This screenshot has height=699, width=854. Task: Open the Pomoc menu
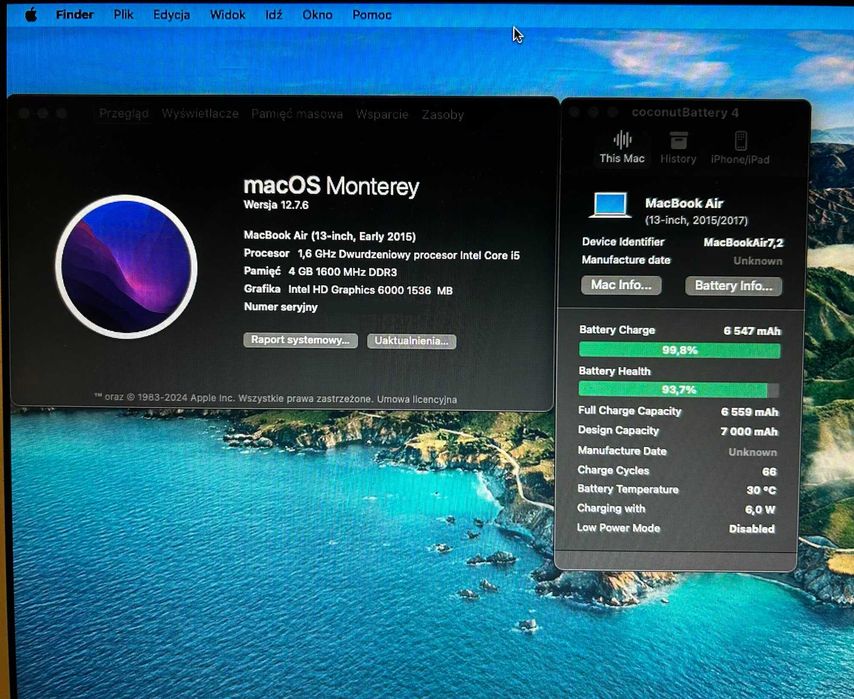point(372,15)
